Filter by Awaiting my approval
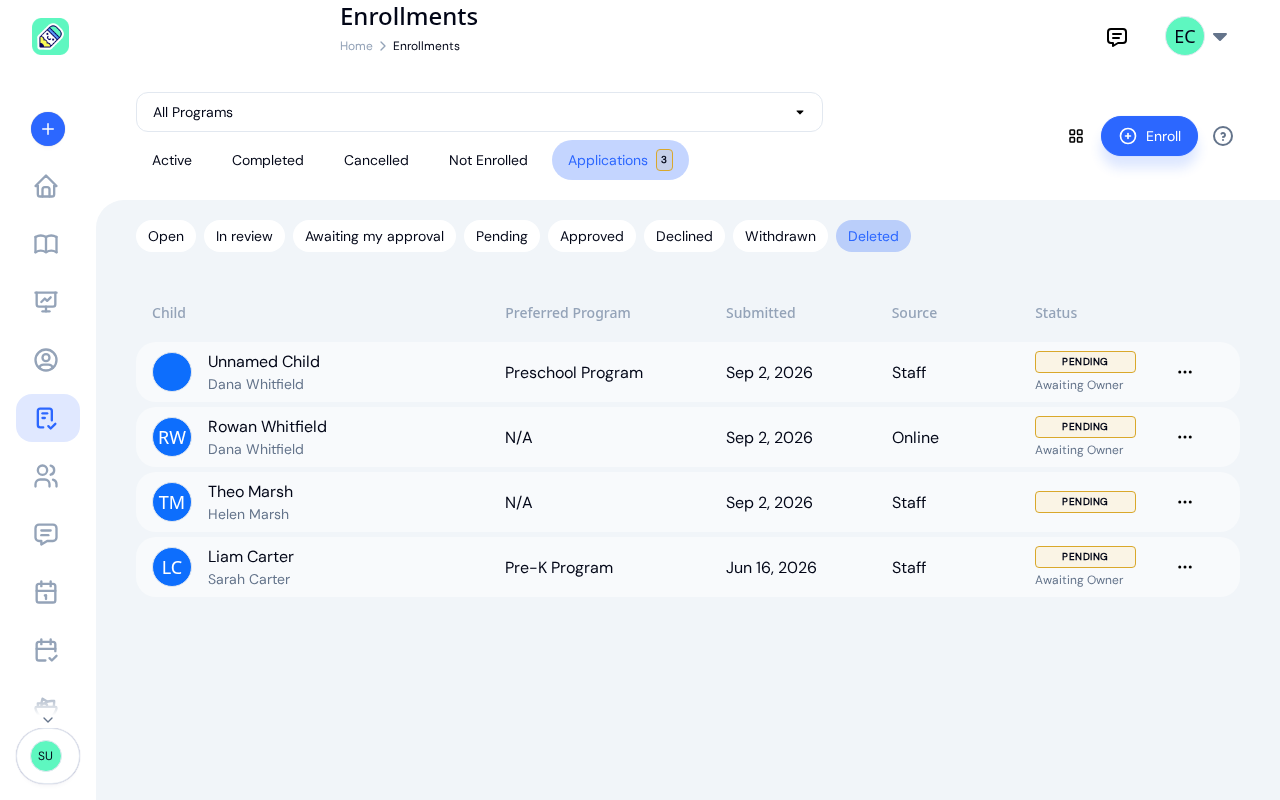Screen dimensions: 1280x800 pyautogui.click(x=374, y=236)
